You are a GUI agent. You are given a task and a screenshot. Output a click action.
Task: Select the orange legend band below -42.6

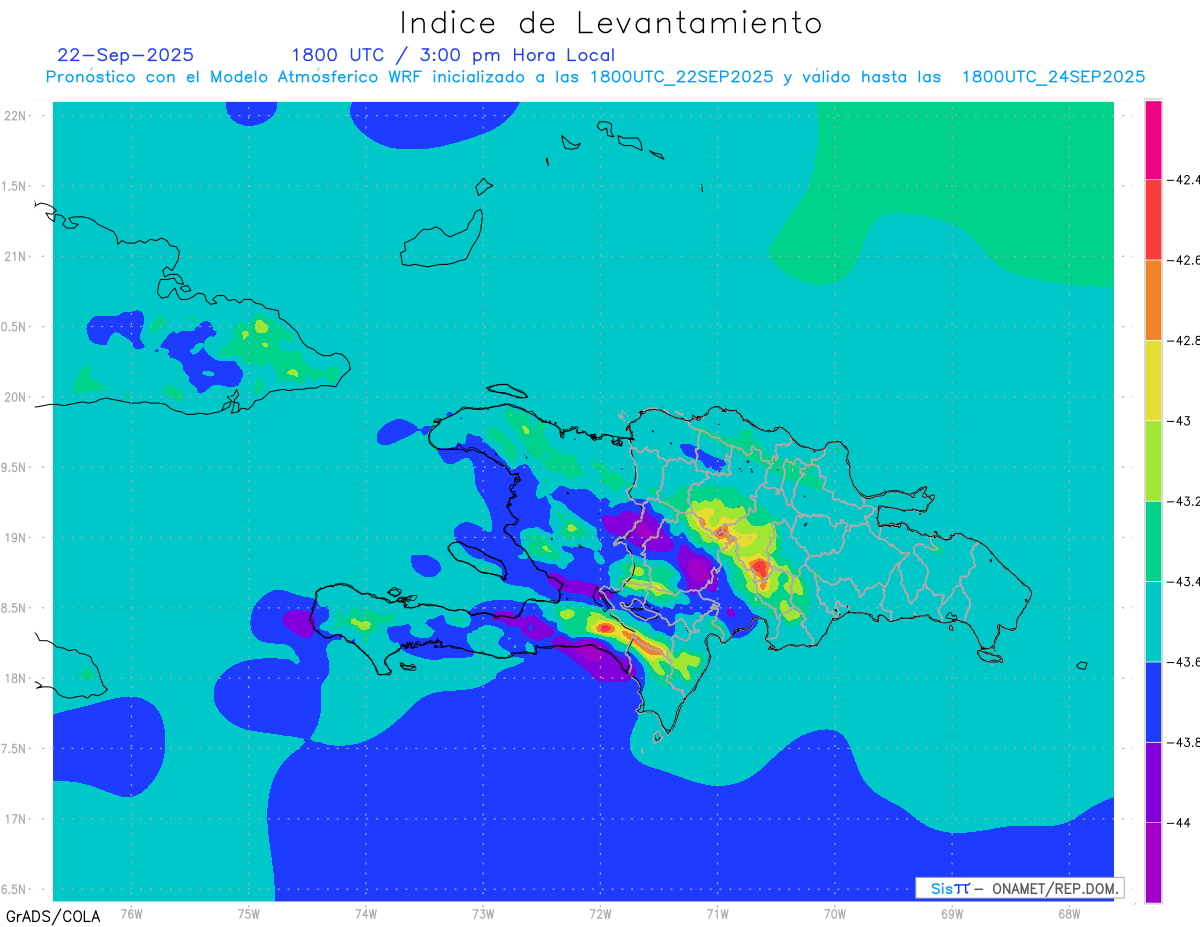(x=1153, y=300)
